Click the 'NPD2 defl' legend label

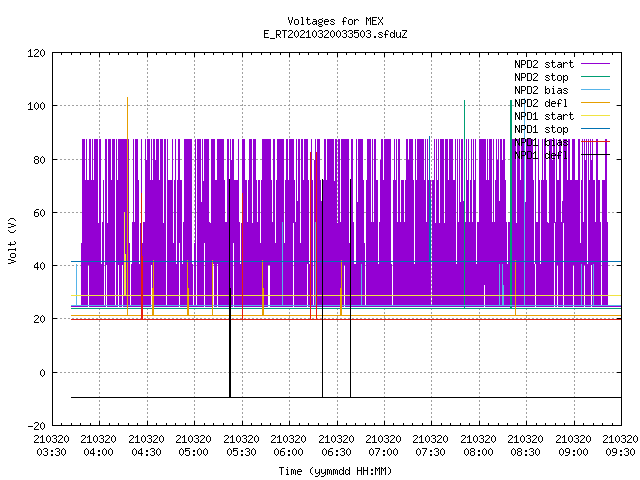click(541, 103)
